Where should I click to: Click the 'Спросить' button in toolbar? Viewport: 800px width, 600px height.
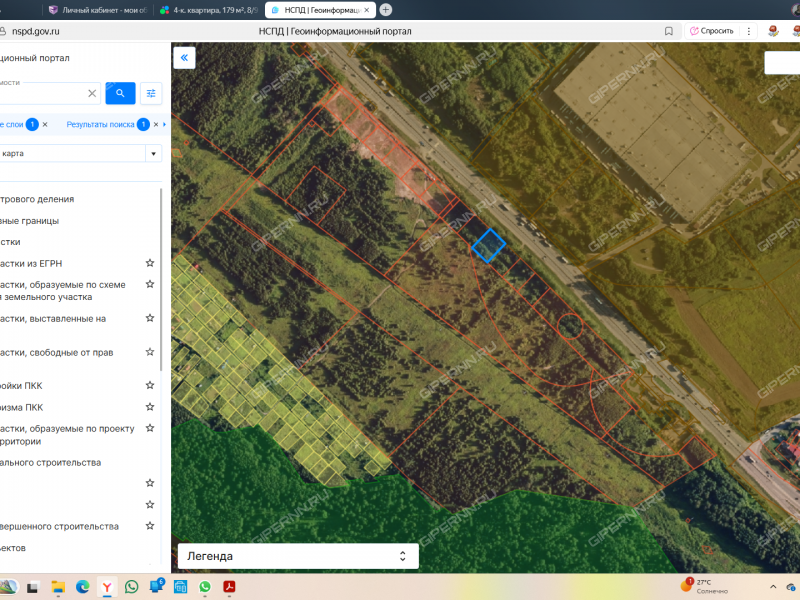click(x=712, y=31)
